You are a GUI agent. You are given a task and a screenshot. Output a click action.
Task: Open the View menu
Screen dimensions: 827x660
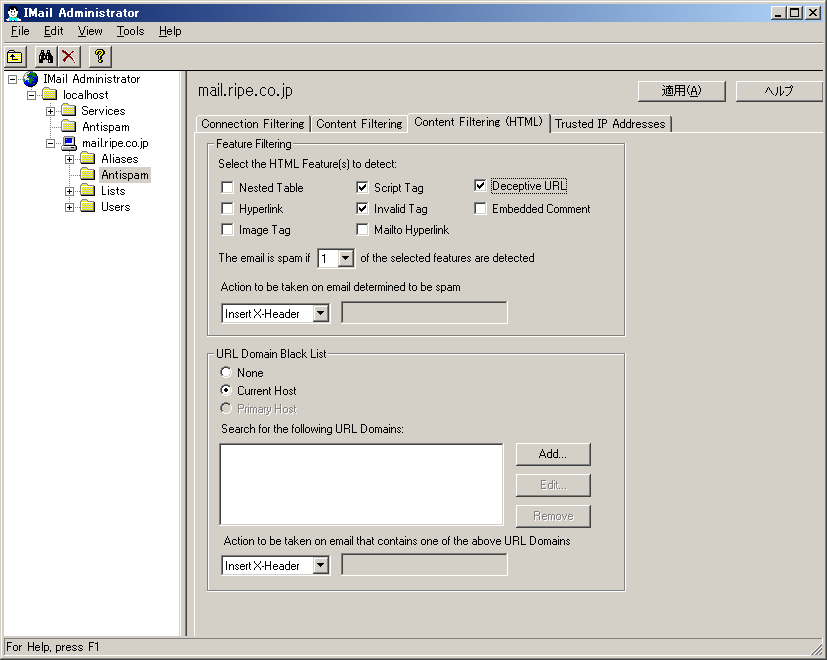point(90,31)
